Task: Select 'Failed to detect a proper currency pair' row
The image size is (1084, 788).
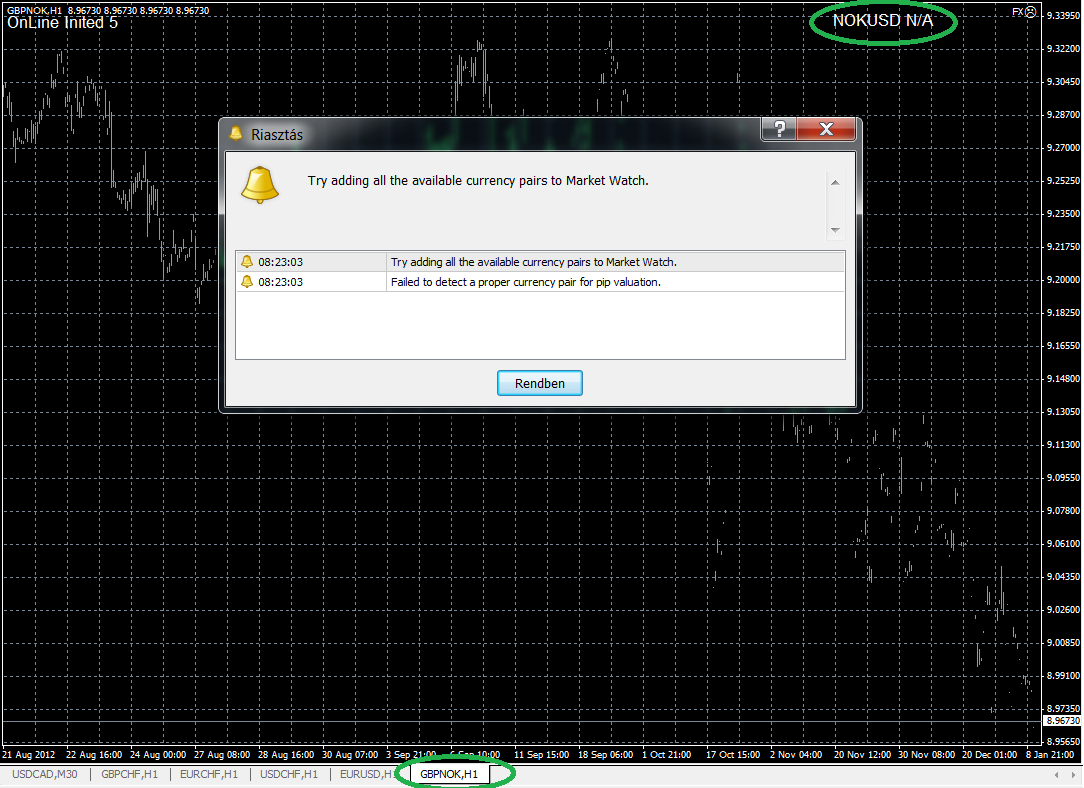Action: 540,282
